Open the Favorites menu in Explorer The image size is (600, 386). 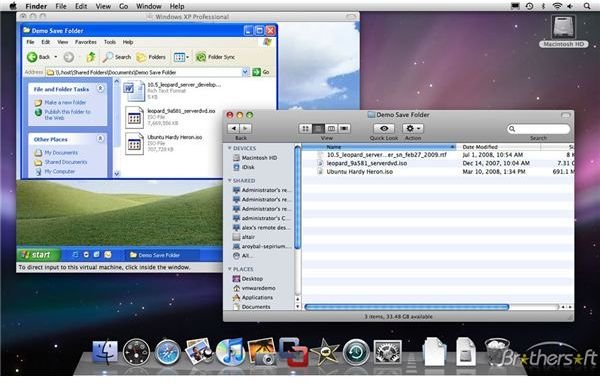pyautogui.click(x=86, y=42)
